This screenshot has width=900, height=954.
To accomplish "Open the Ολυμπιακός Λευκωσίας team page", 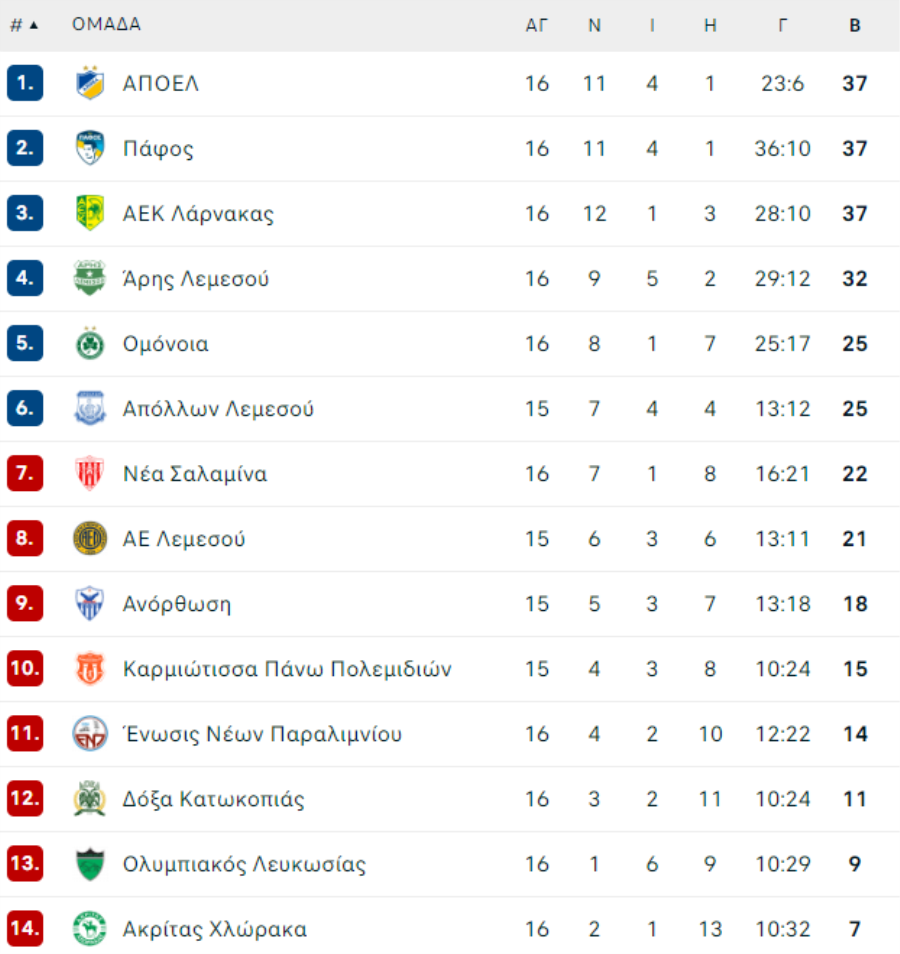I will [244, 864].
